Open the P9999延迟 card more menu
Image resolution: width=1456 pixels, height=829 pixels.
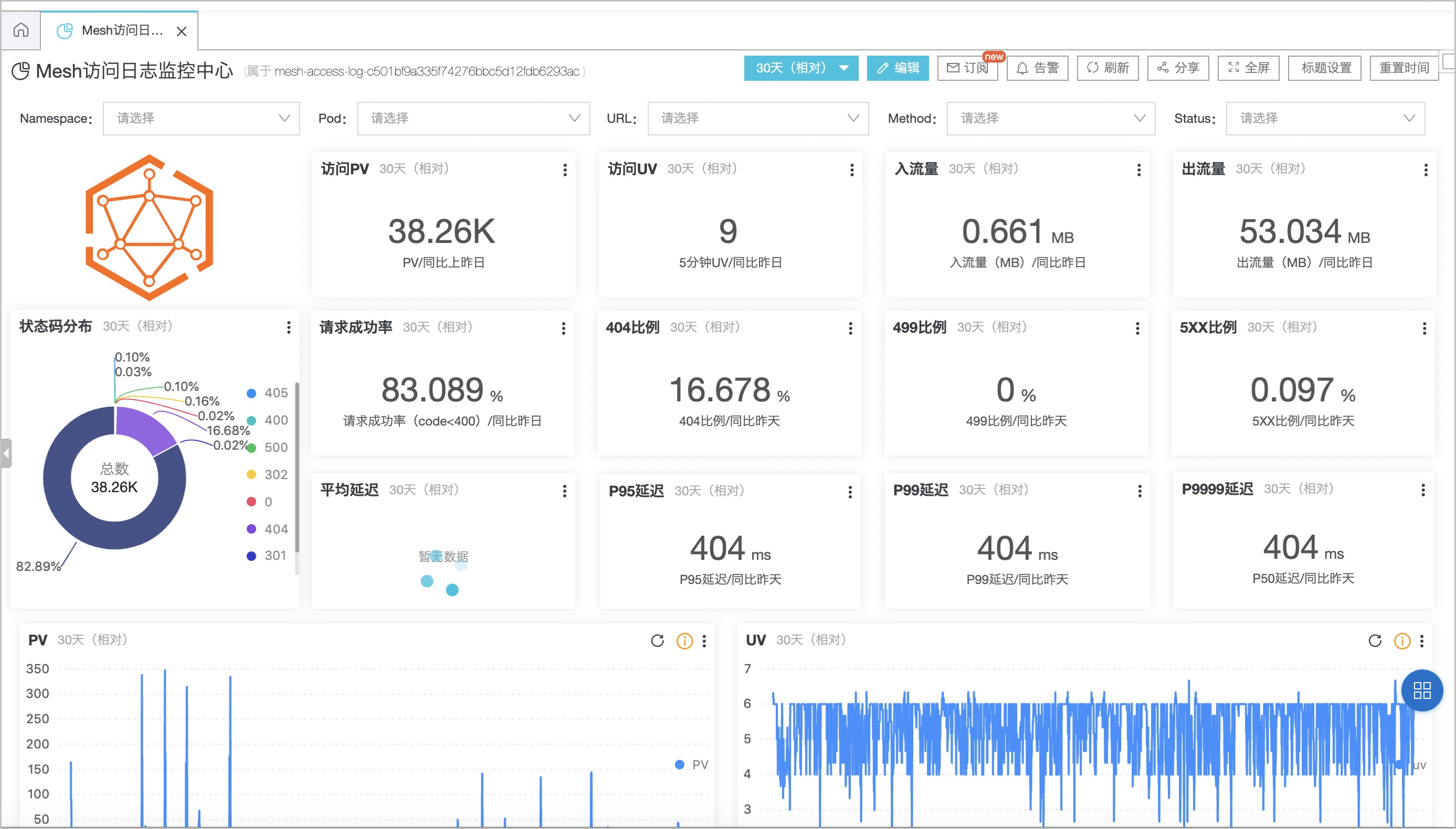pyautogui.click(x=1423, y=490)
